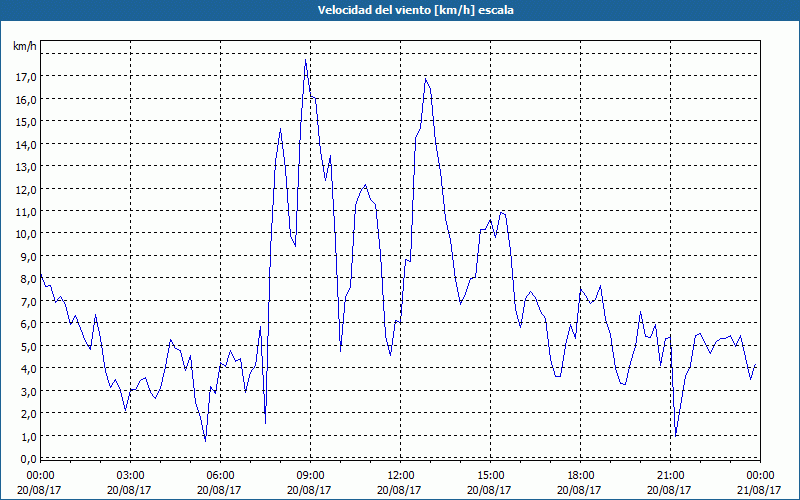Select the "21/08/17" date label
Image resolution: width=800 pixels, height=500 pixels.
point(760,490)
